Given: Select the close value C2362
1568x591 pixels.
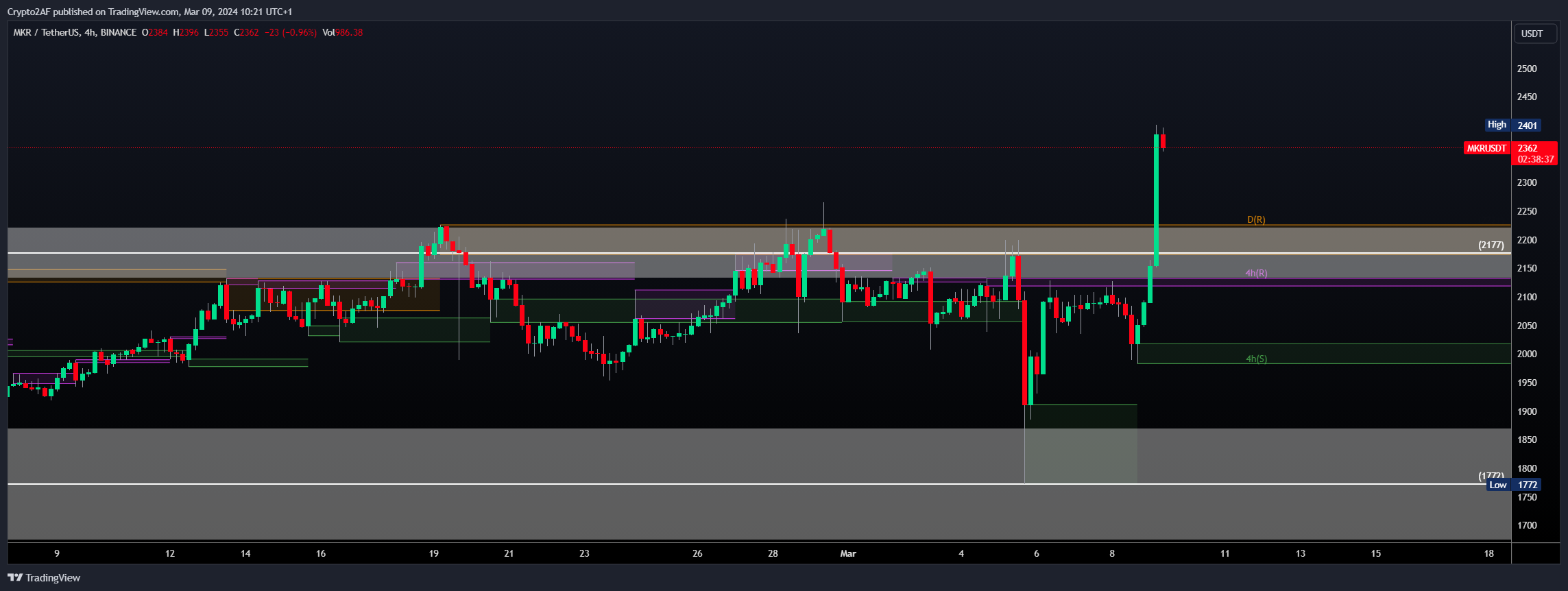Looking at the screenshot, I should click(246, 32).
